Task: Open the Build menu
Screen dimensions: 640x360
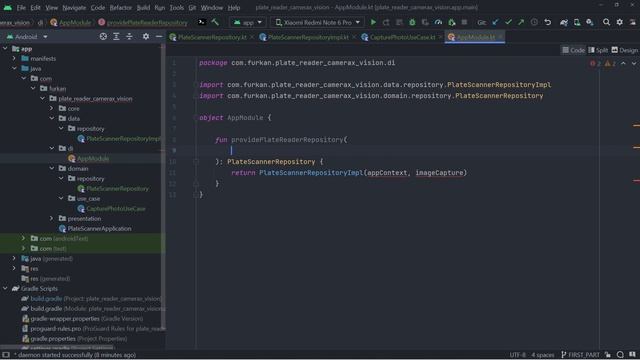Action: click(x=143, y=7)
